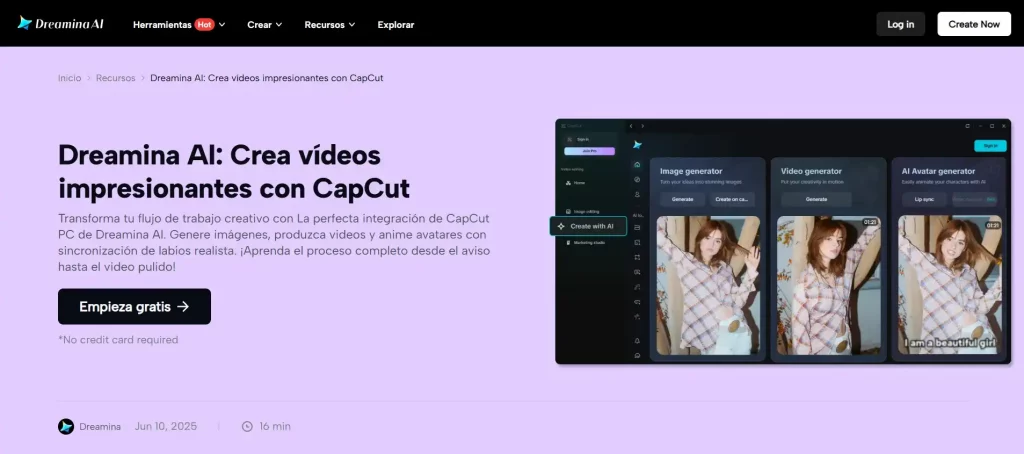The height and width of the screenshot is (454, 1024).
Task: Click the white Create Now button
Action: 973,24
